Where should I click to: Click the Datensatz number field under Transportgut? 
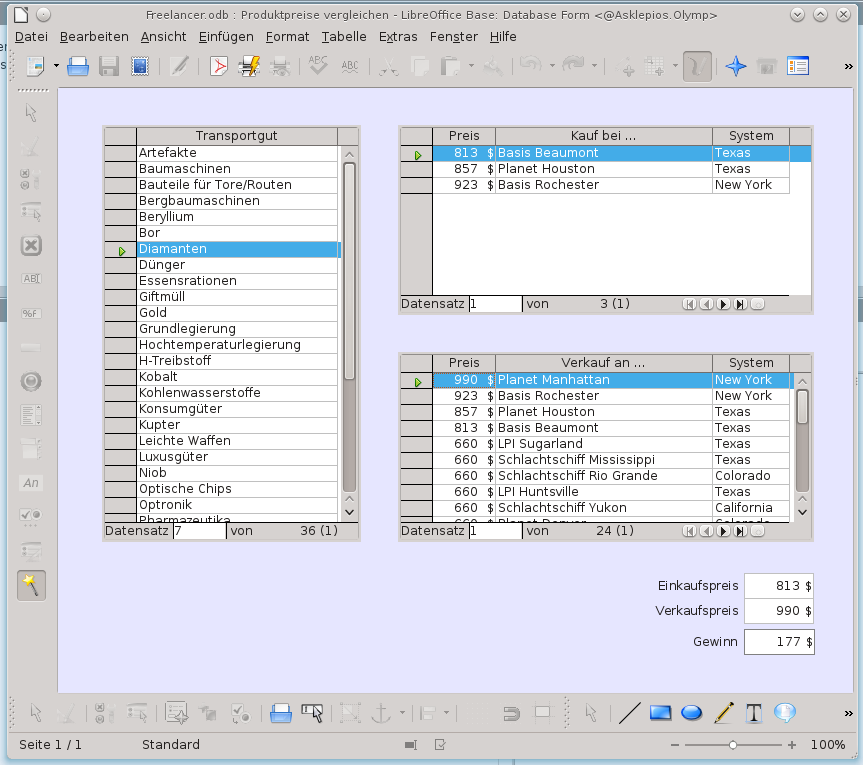tap(199, 531)
